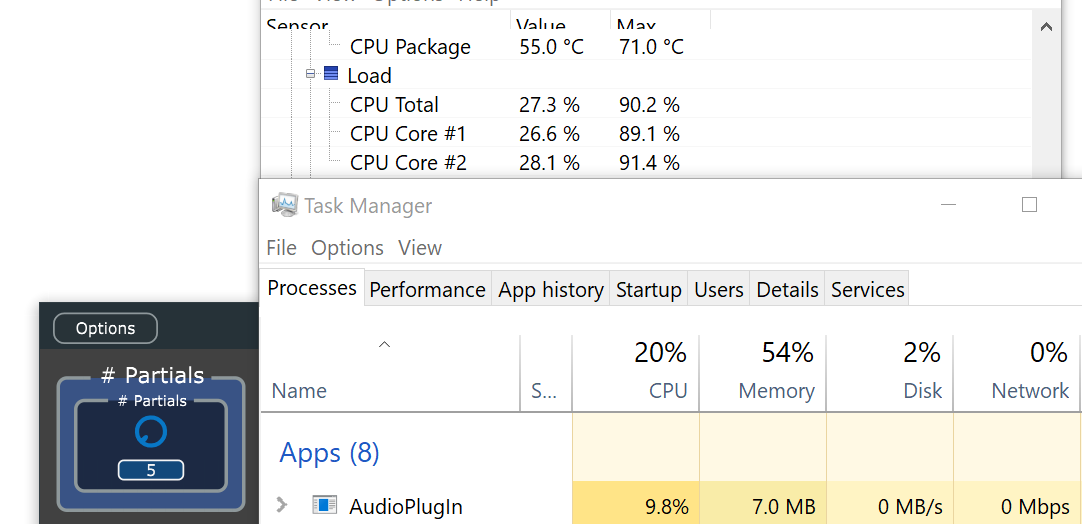Open the Options menu in Task Manager
Image resolution: width=1082 pixels, height=524 pixels.
click(x=347, y=248)
